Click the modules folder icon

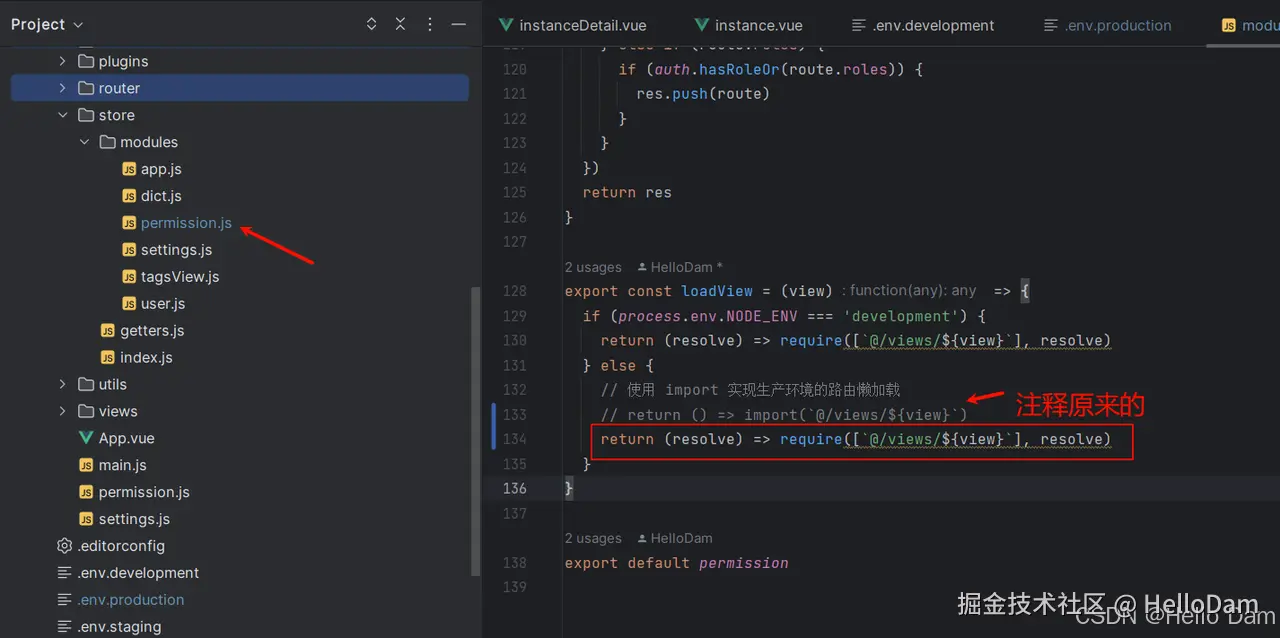(108, 142)
